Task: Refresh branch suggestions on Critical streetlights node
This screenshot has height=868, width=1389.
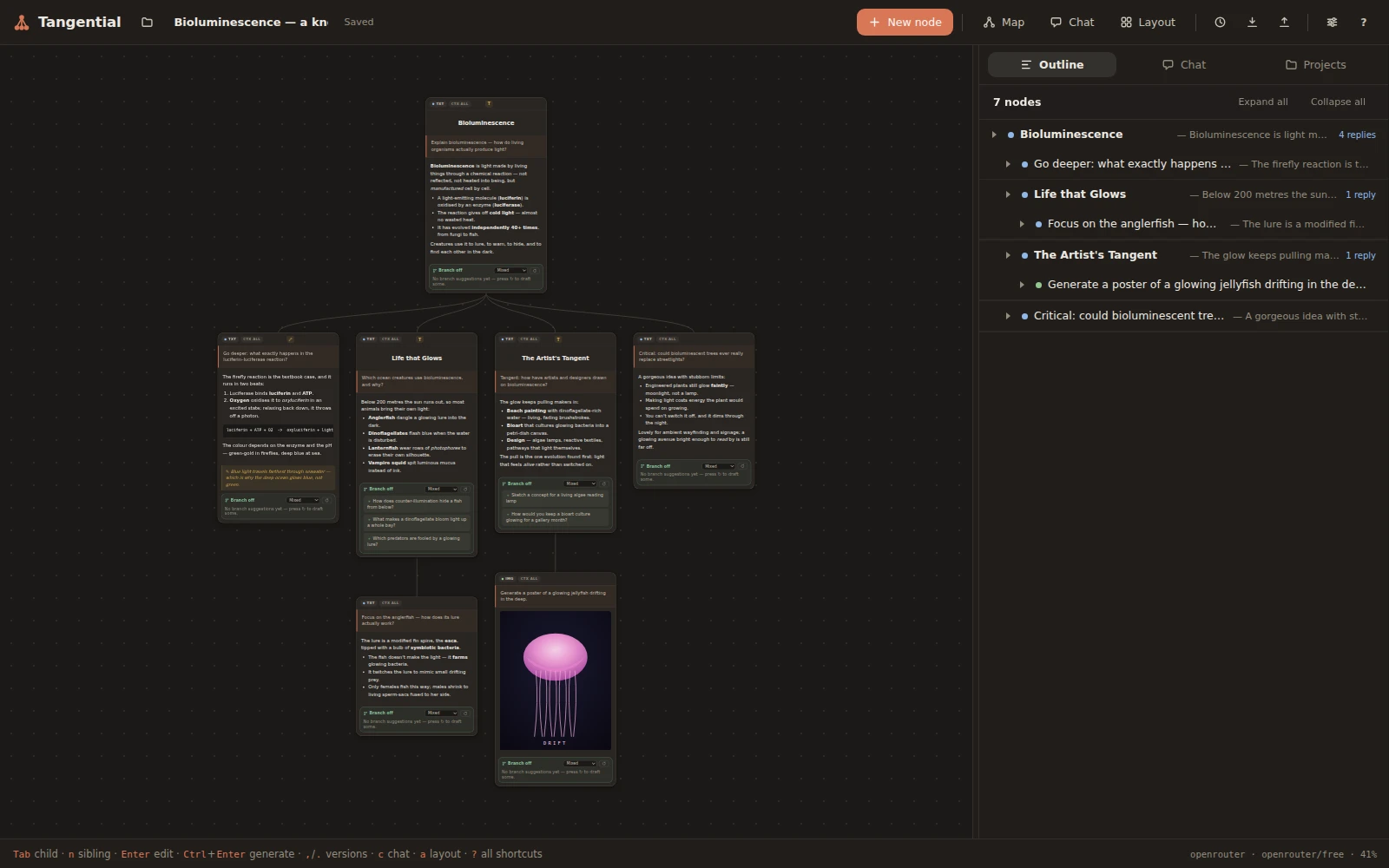Action: pyautogui.click(x=742, y=466)
